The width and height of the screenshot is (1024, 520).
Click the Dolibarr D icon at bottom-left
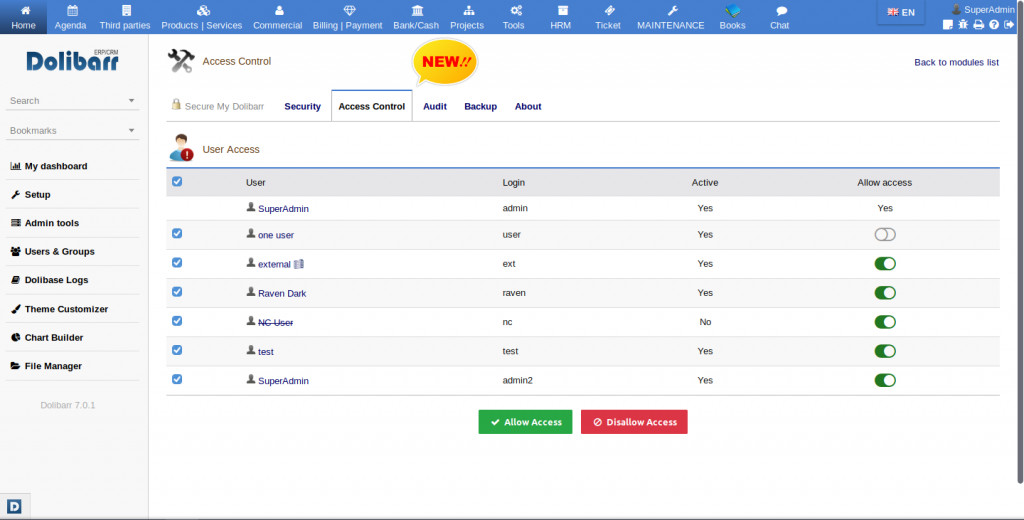click(x=15, y=505)
